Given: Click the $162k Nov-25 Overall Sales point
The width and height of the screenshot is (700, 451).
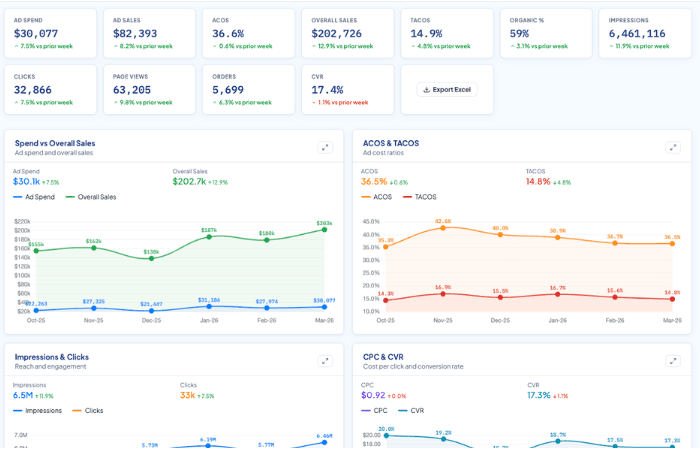Looking at the screenshot, I should click(94, 247).
